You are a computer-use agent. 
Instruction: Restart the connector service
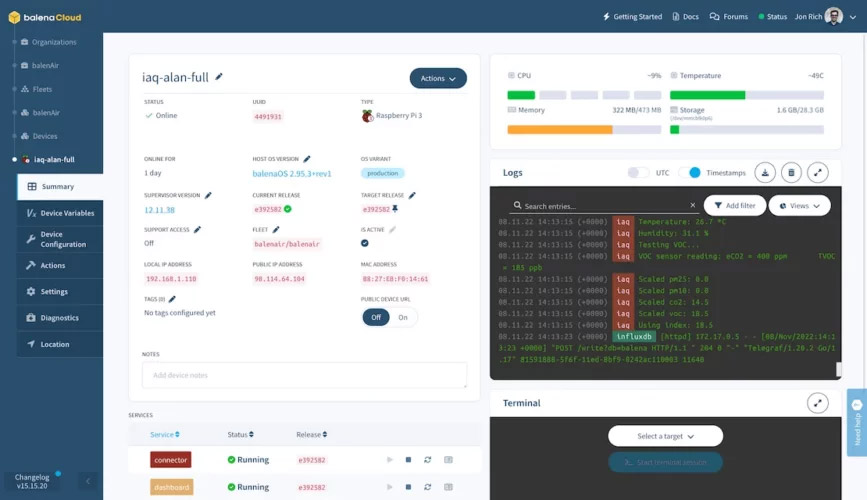click(x=427, y=460)
